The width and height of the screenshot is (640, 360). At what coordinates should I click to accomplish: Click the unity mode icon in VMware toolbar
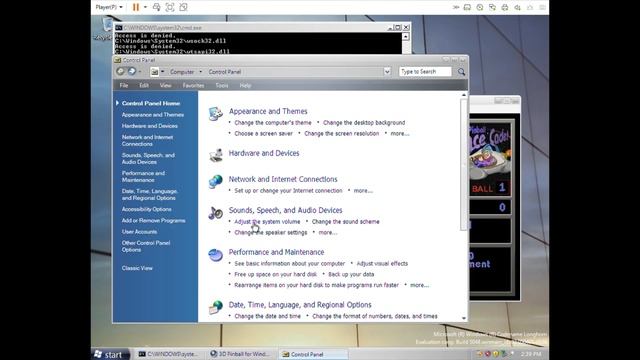[183, 7]
